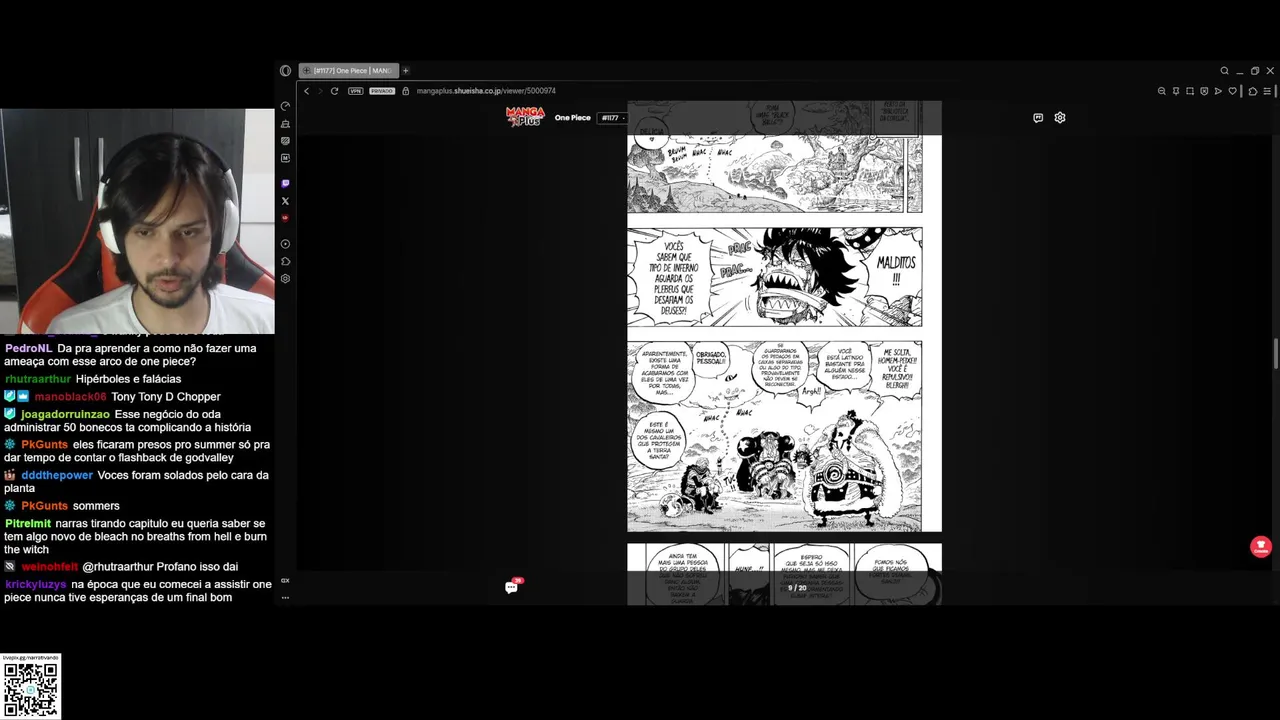The image size is (1280, 720).
Task: Open Manga Plus viewer settings gear
Action: (x=1060, y=118)
